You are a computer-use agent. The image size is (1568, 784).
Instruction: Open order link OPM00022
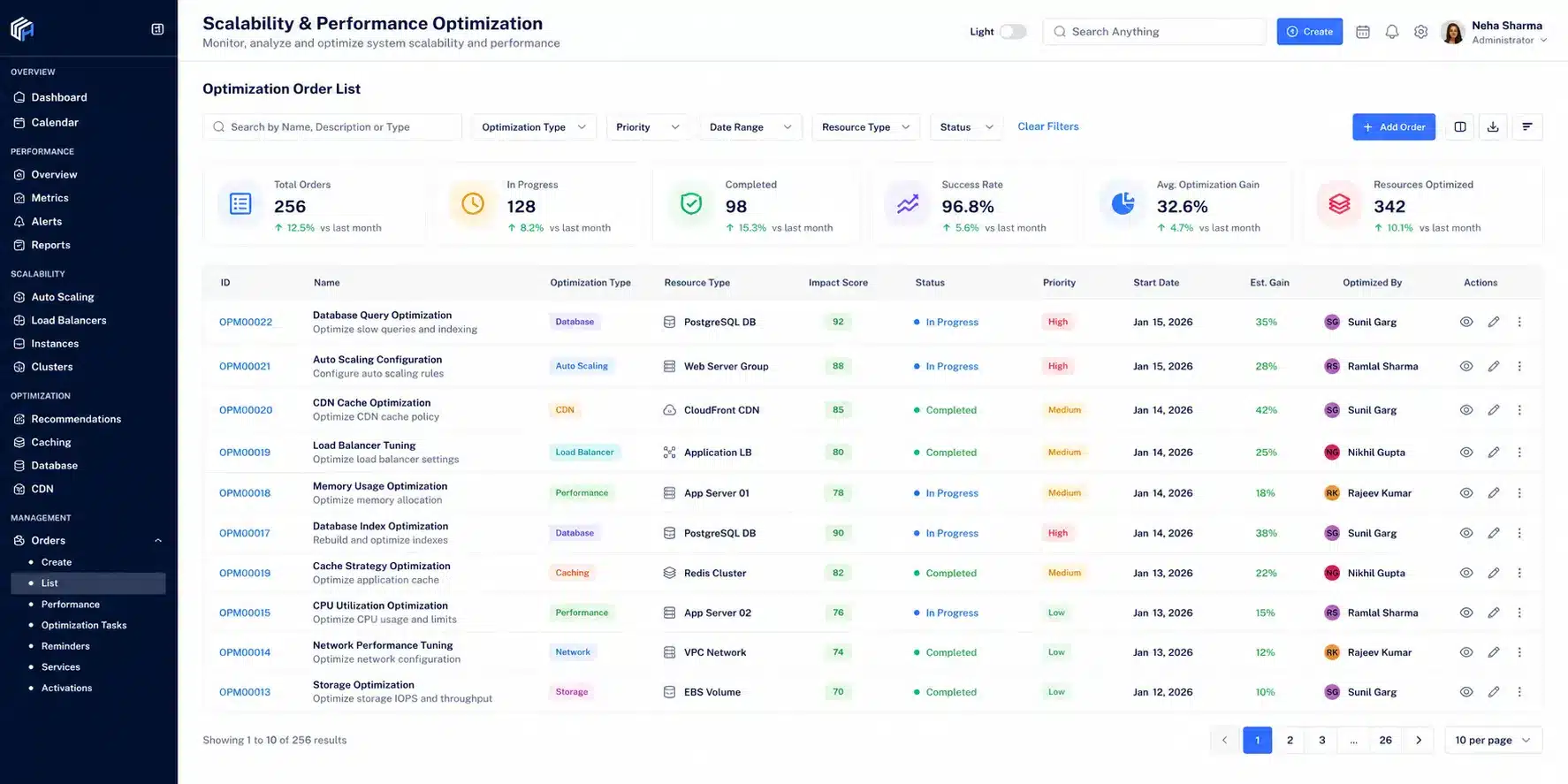246,322
